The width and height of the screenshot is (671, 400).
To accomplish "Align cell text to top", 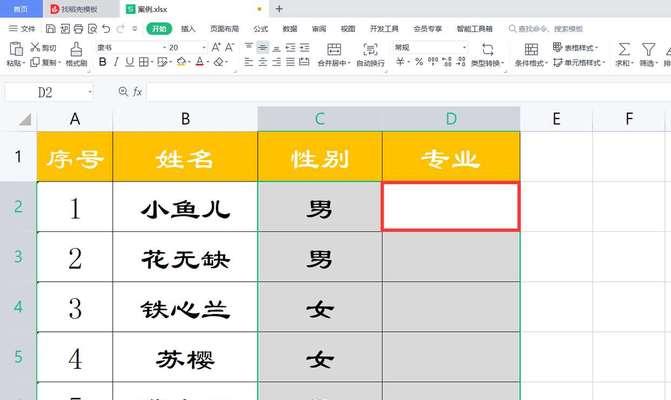I will pos(249,47).
